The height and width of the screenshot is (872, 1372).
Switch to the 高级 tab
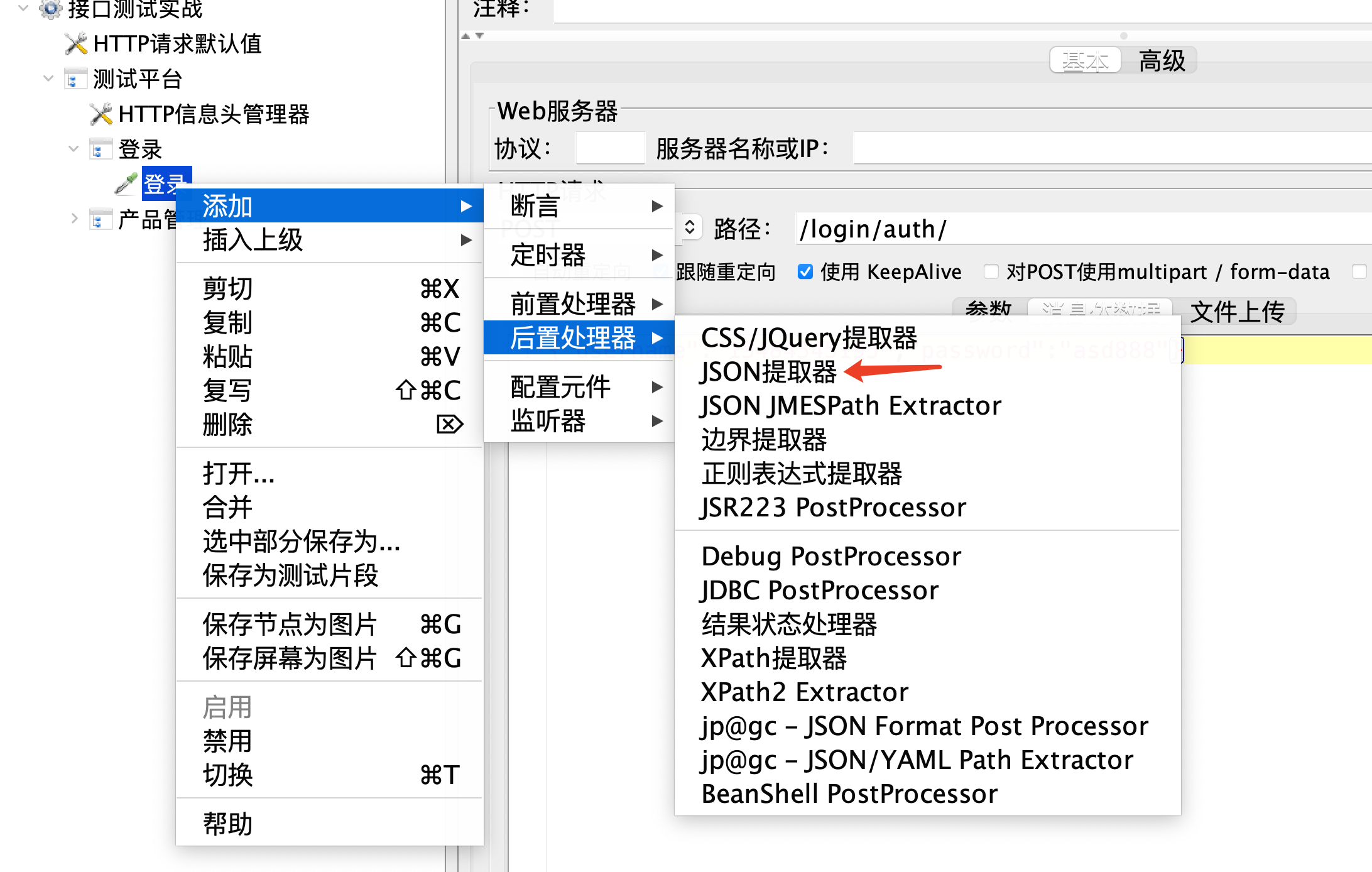tap(1161, 61)
